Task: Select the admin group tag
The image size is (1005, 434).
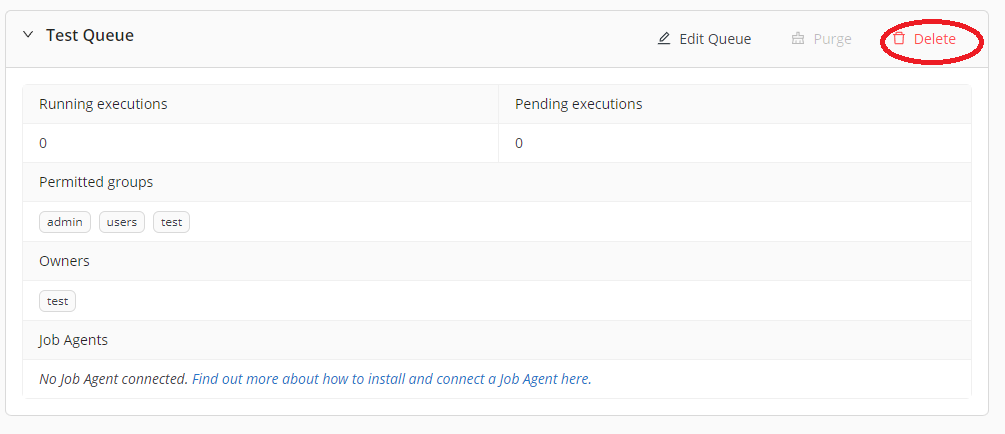Action: (65, 222)
